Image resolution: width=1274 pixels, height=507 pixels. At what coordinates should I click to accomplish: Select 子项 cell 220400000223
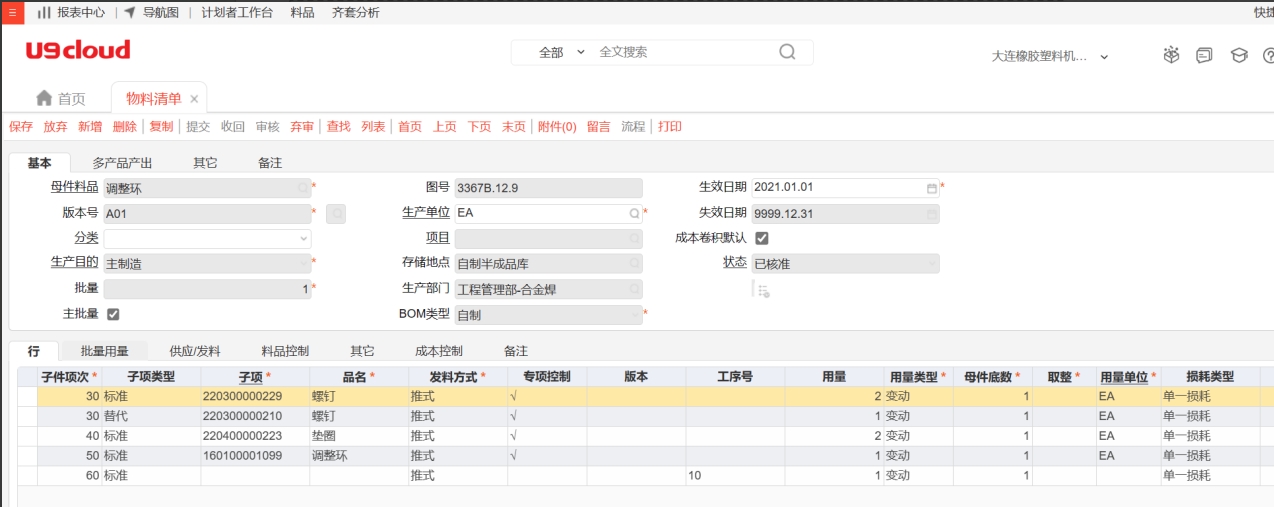255,436
